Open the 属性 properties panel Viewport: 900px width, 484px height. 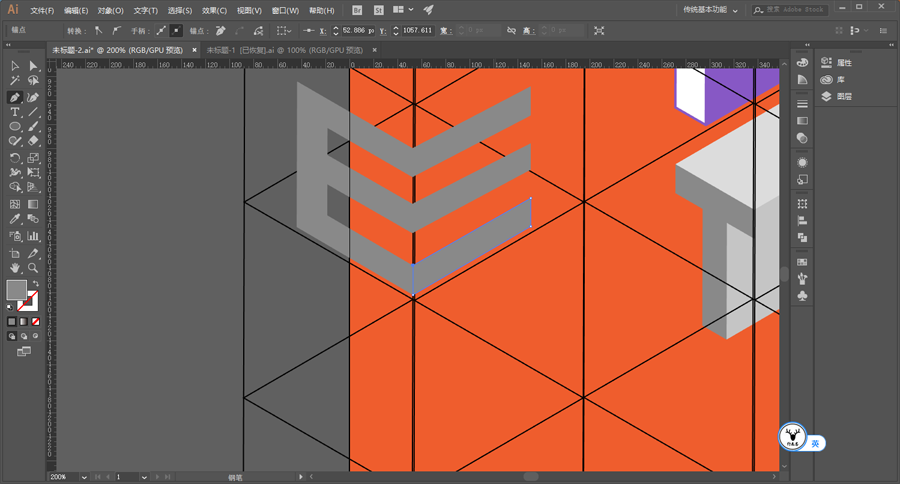[x=836, y=63]
